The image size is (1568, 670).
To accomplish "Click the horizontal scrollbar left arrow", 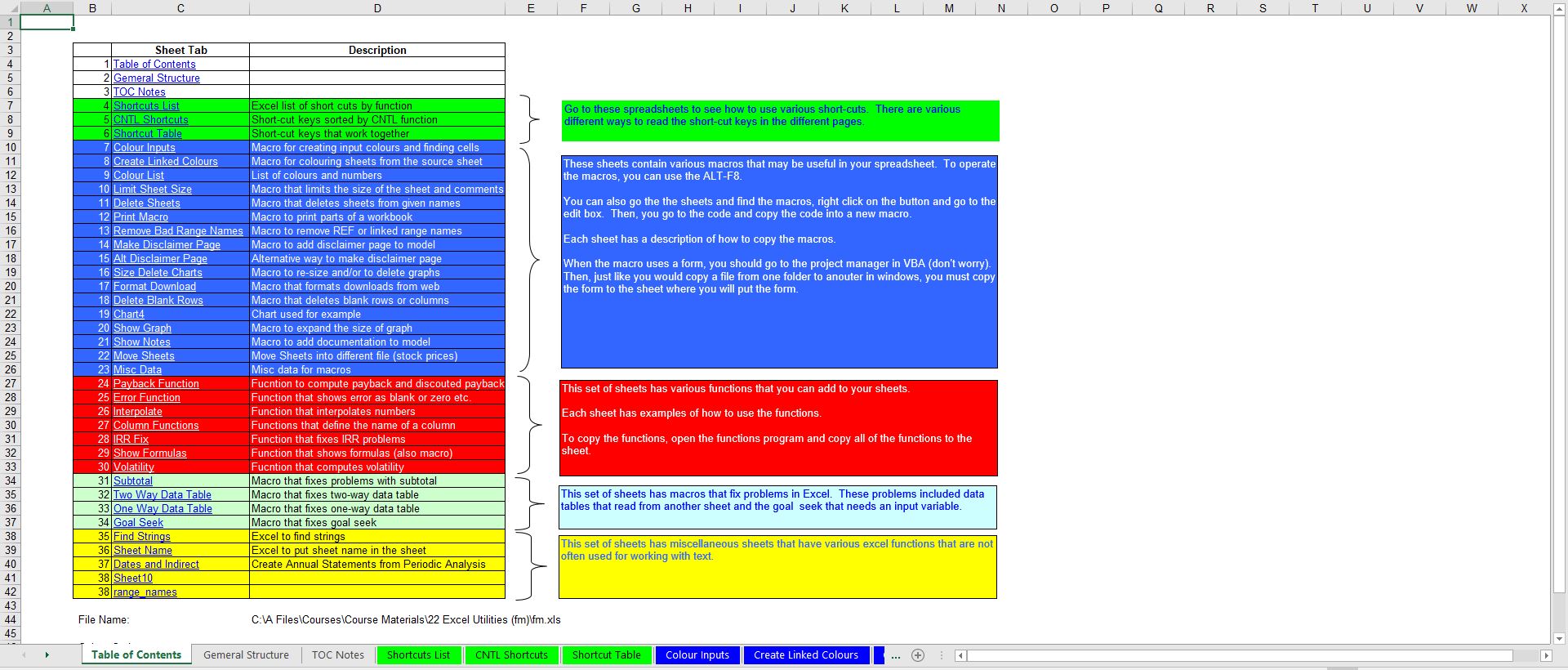I will coord(961,655).
